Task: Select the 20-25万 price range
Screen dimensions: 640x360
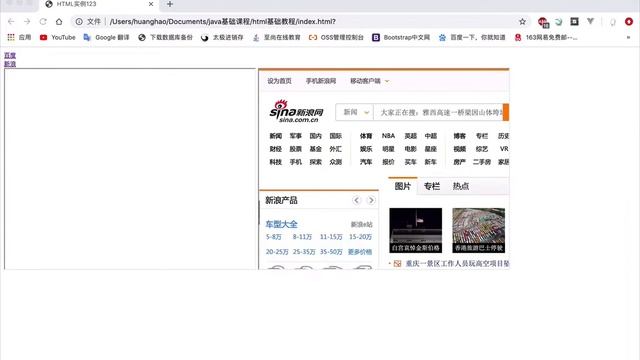Action: [277, 252]
